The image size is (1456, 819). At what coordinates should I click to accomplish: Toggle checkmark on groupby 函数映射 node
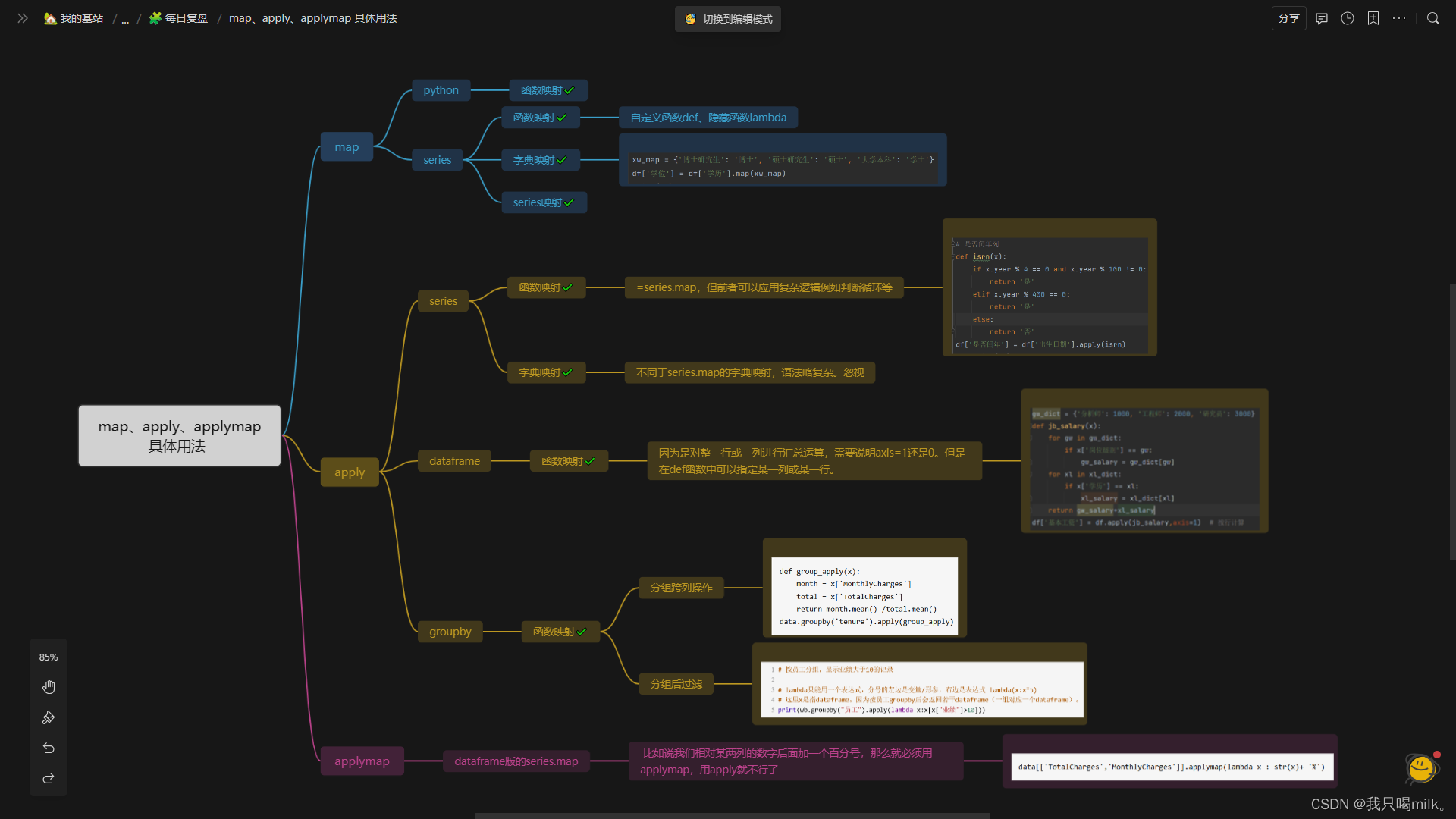point(582,632)
